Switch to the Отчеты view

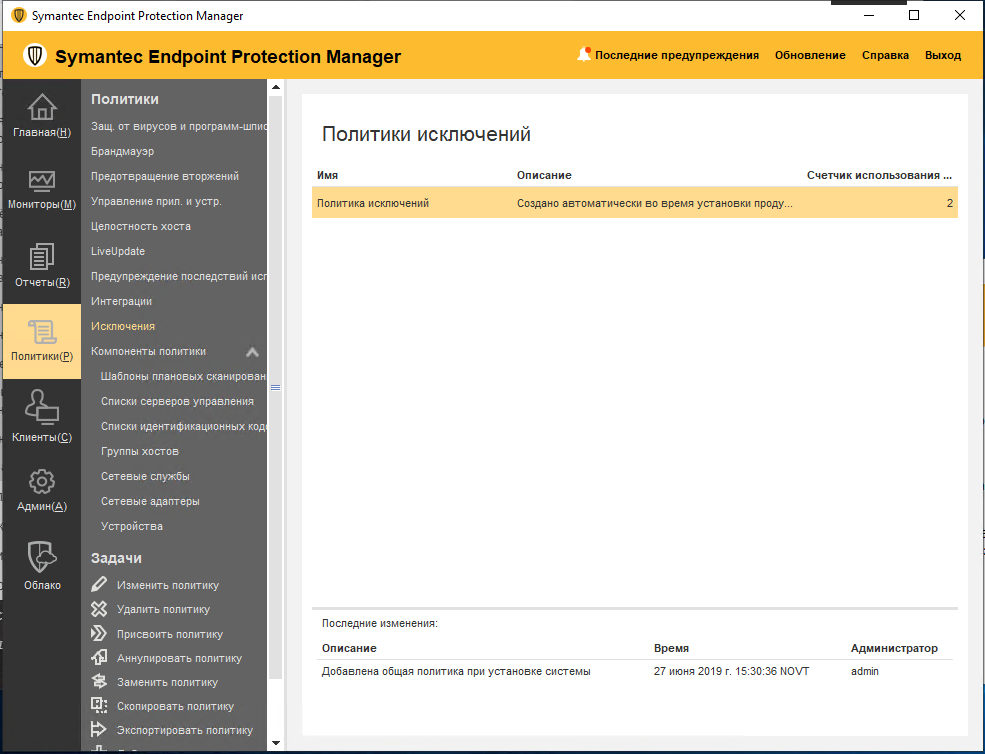pos(41,265)
